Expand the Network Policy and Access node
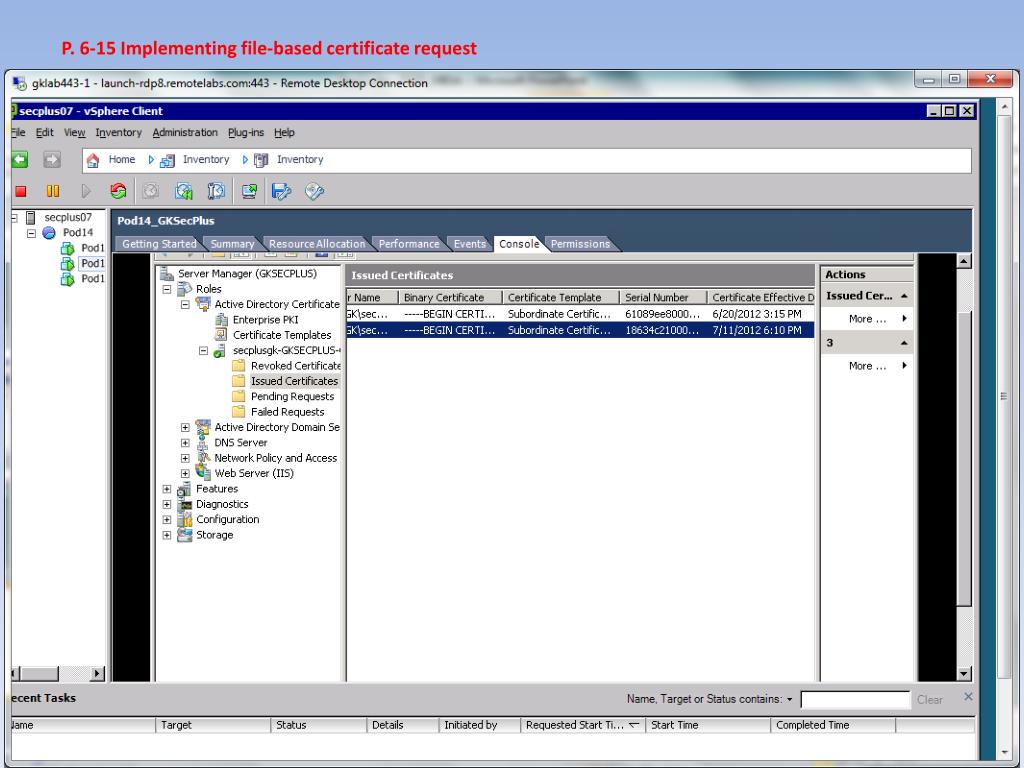1024x768 pixels. click(185, 458)
